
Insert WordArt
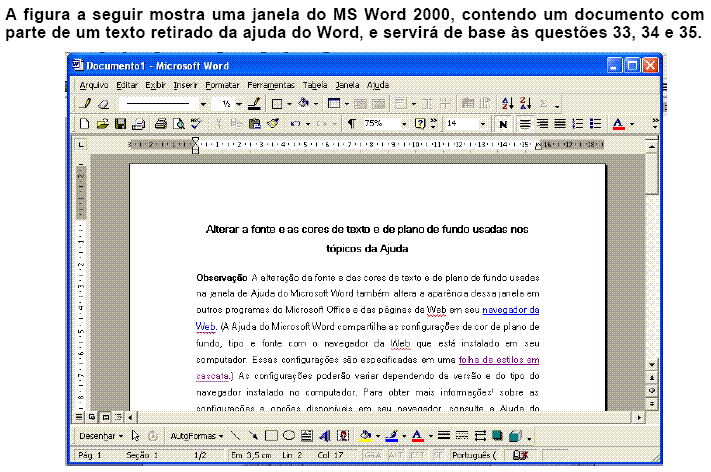coord(325,436)
